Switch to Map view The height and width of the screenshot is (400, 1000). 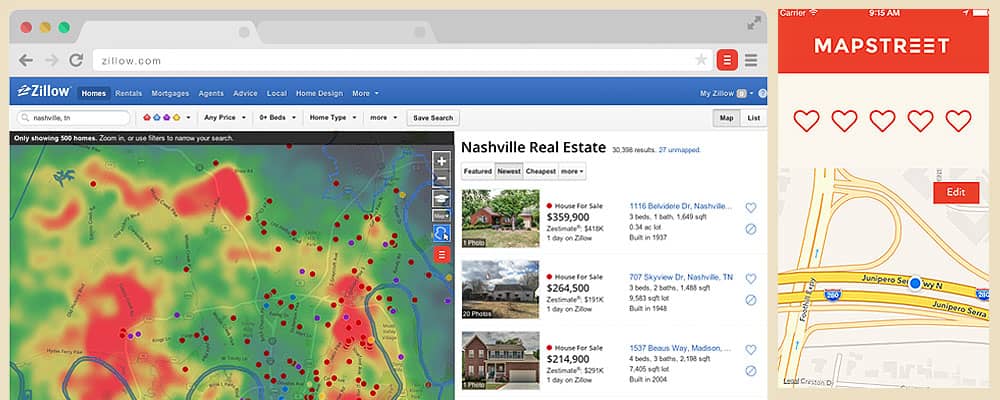(726, 118)
